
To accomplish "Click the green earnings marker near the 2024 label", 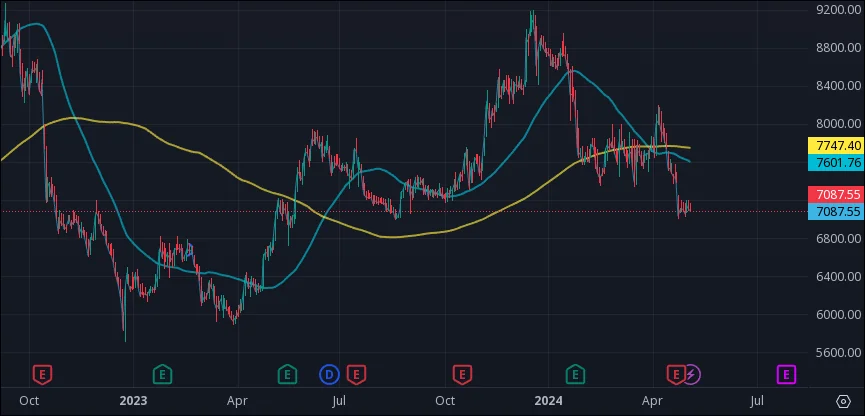I will point(575,374).
